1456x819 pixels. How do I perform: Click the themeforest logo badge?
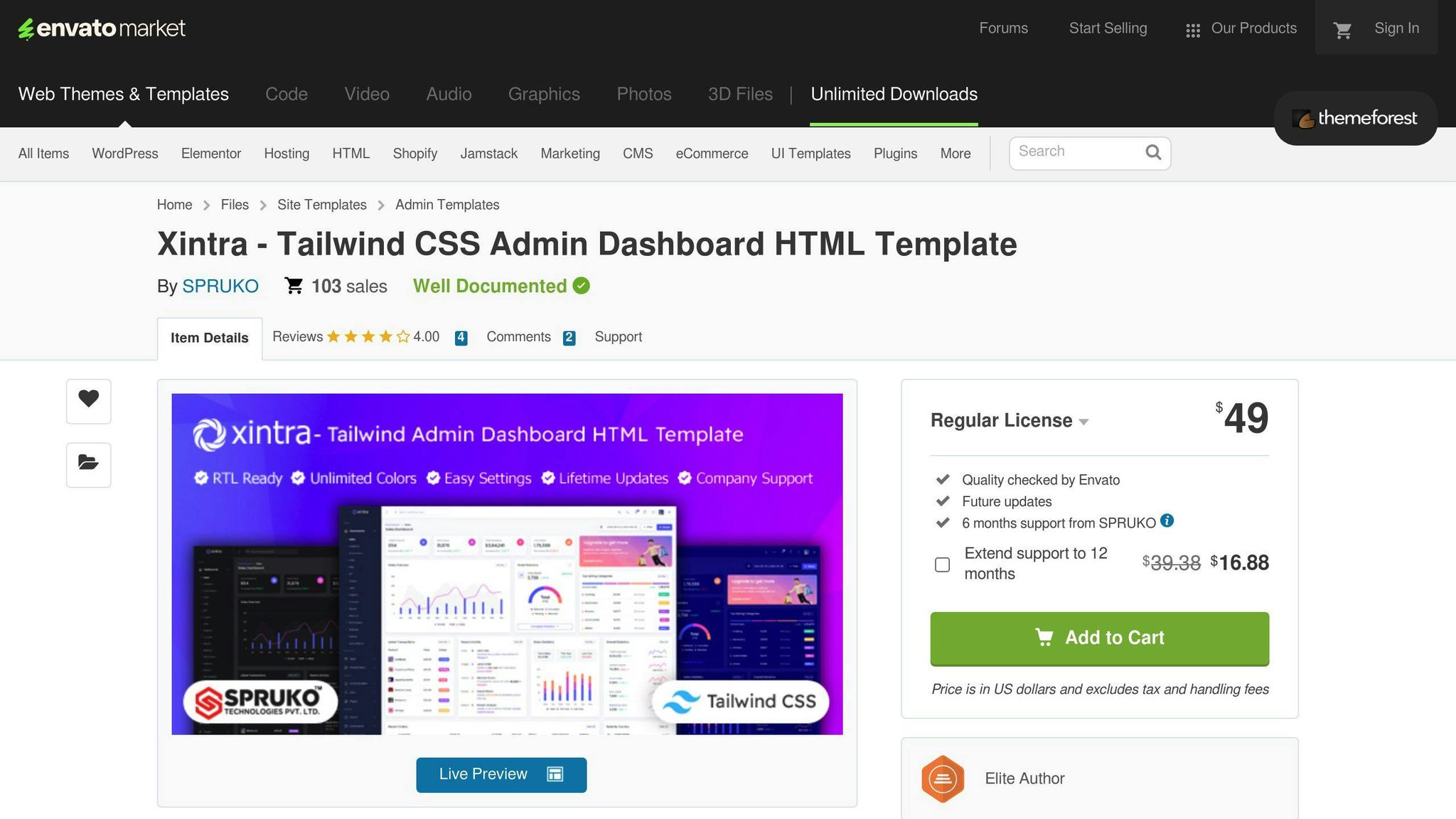[x=1355, y=118]
